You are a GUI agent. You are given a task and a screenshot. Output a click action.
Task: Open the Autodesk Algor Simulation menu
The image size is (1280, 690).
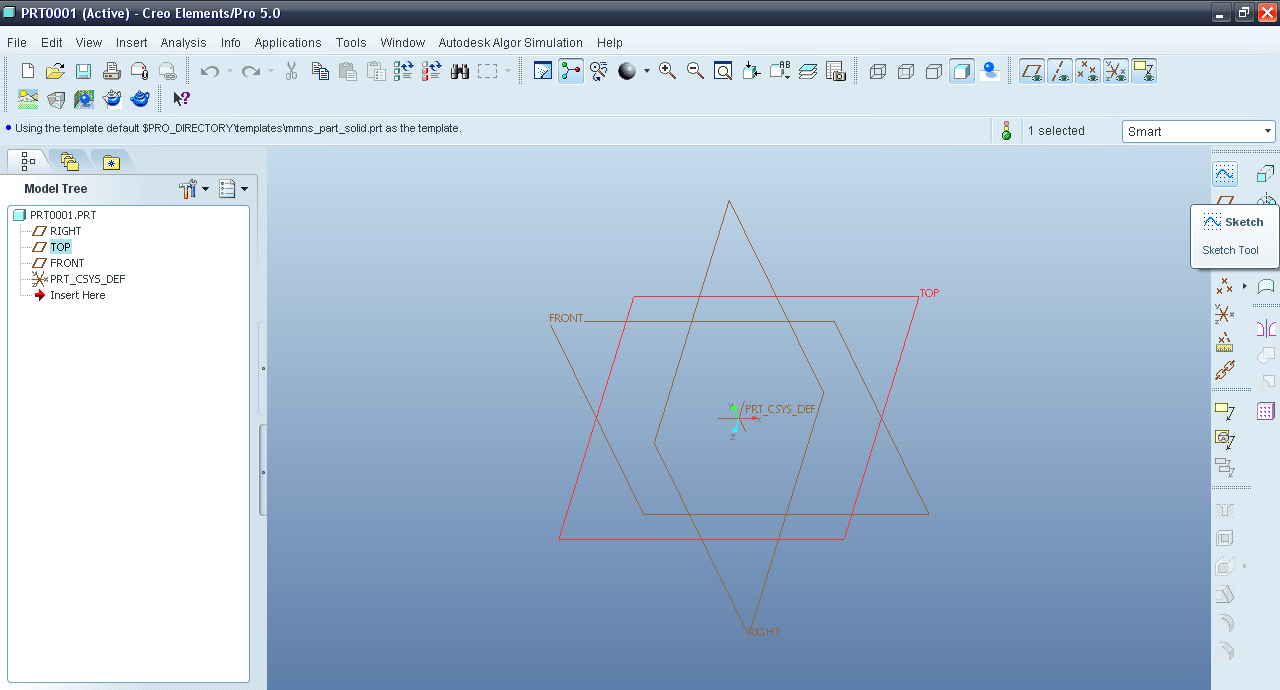(x=511, y=43)
